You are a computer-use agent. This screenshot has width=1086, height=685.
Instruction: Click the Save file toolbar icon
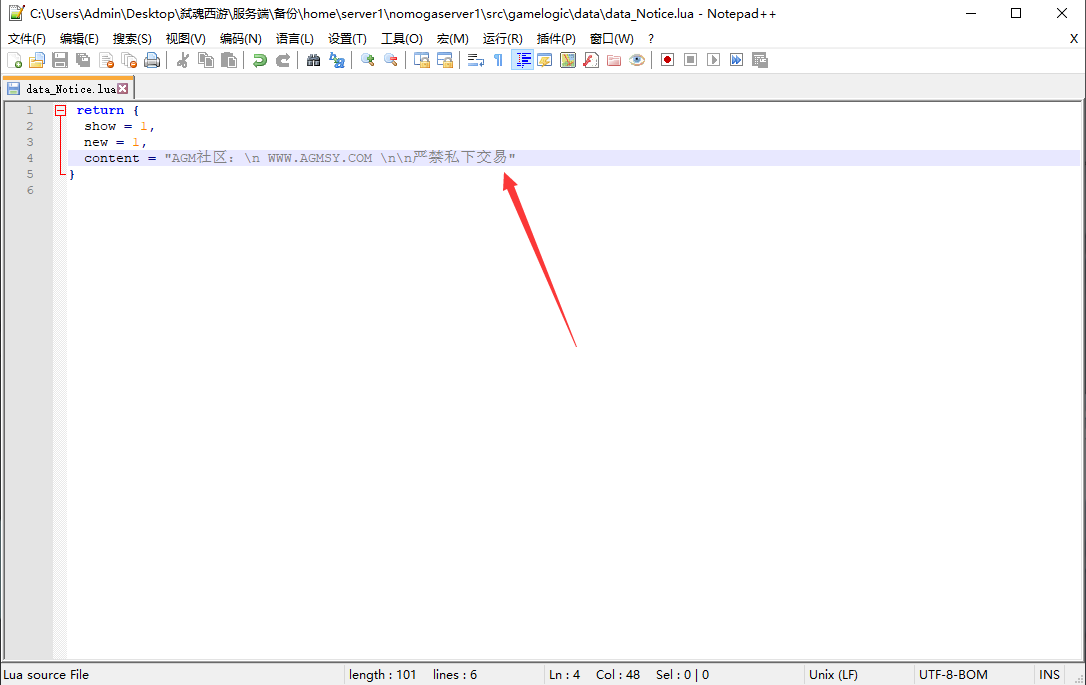click(x=60, y=60)
